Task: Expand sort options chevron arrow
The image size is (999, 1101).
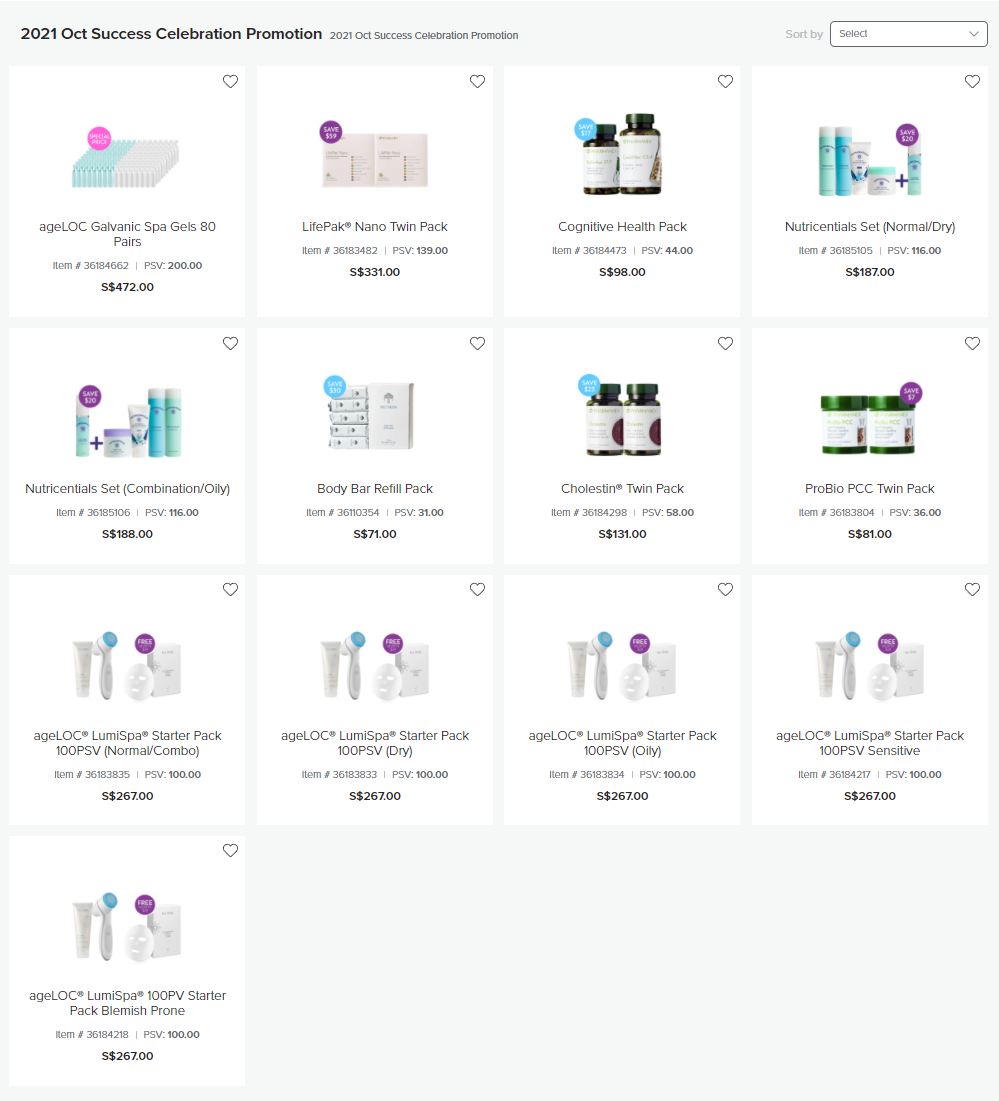Action: [974, 34]
